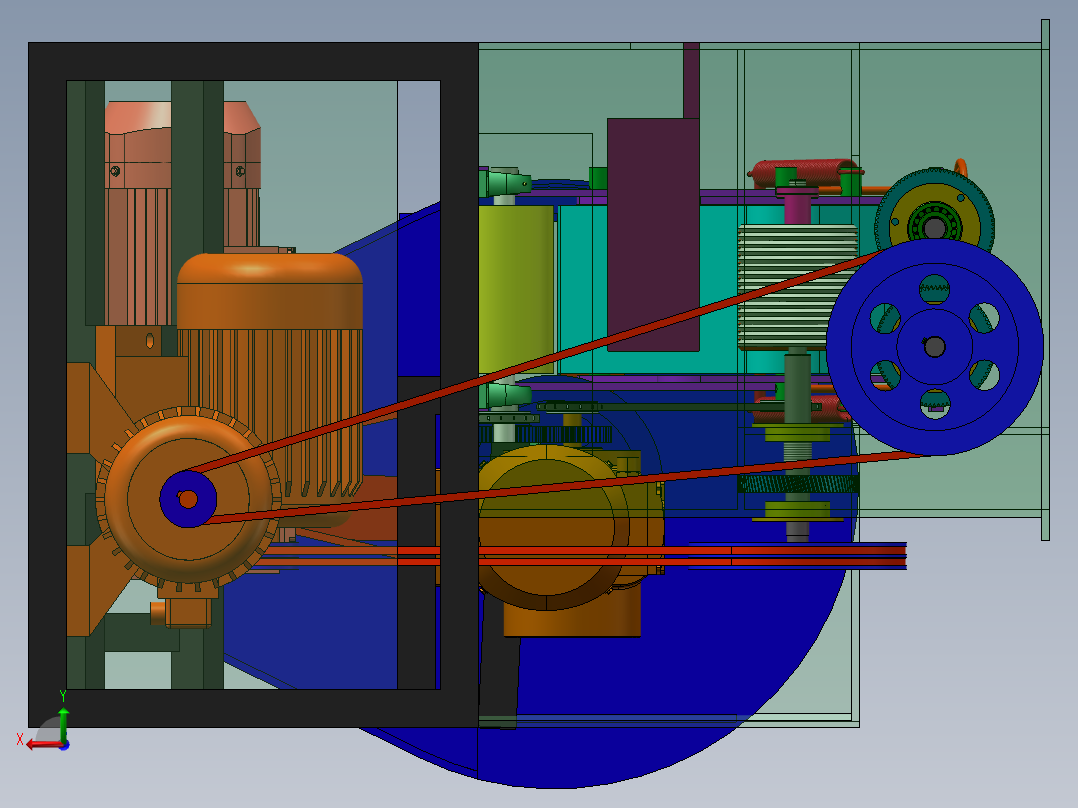1078x808 pixels.
Task: Select the small blue pulley on the motor shaft
Action: click(x=188, y=499)
